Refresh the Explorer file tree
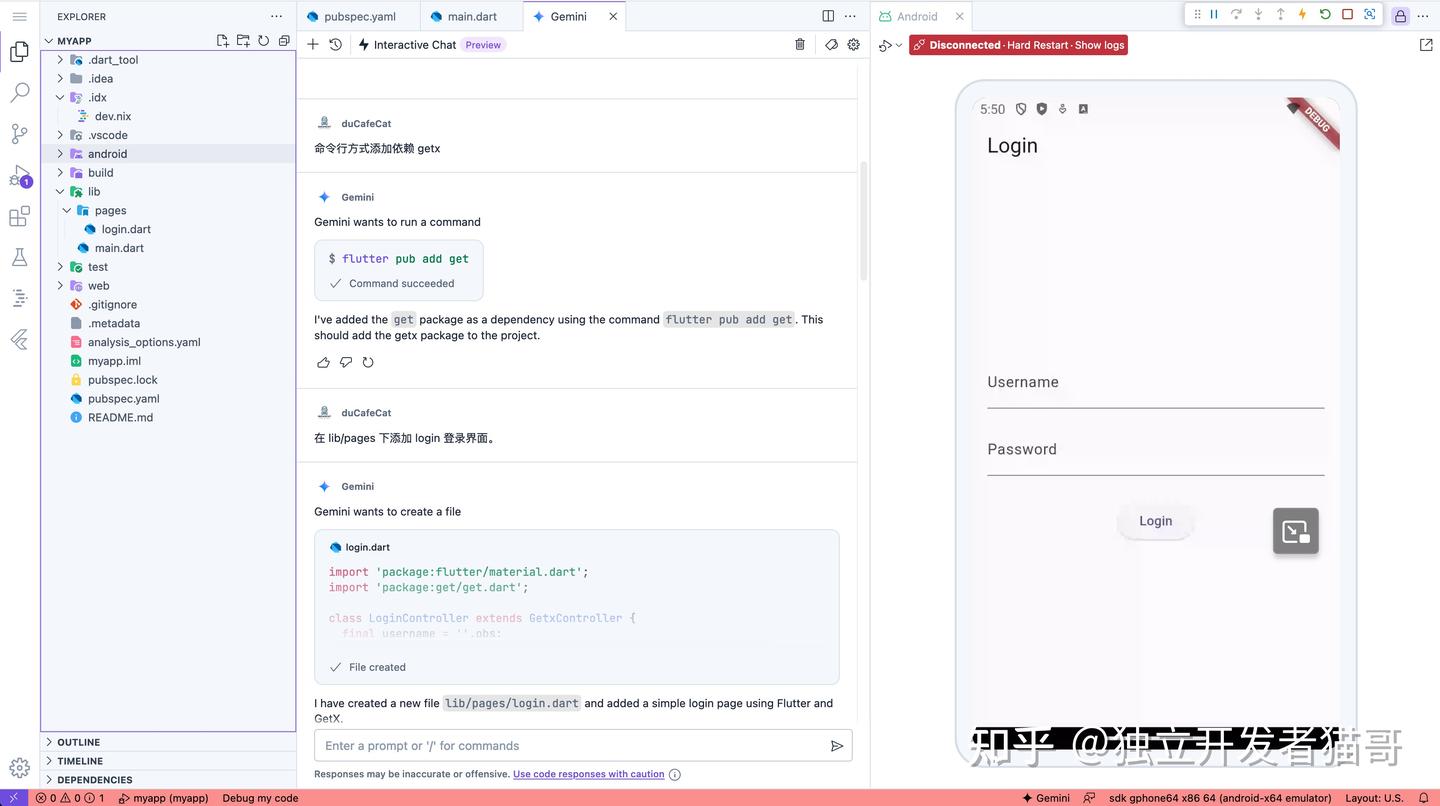1440x806 pixels. coord(263,41)
